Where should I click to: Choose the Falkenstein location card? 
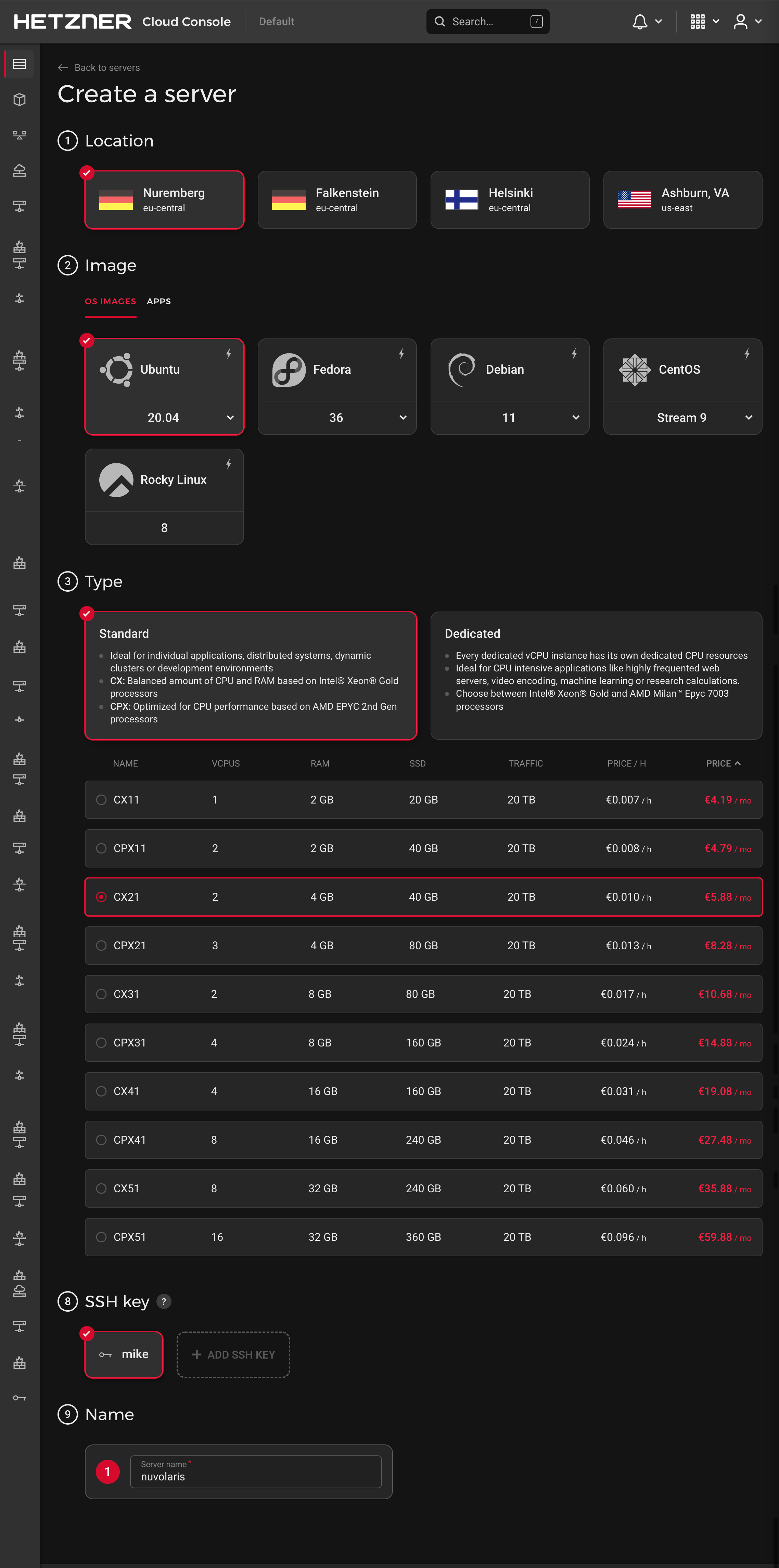[337, 200]
